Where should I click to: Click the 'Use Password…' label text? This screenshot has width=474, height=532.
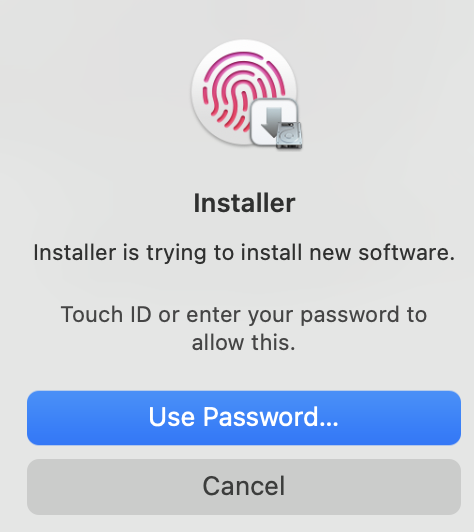tap(244, 417)
